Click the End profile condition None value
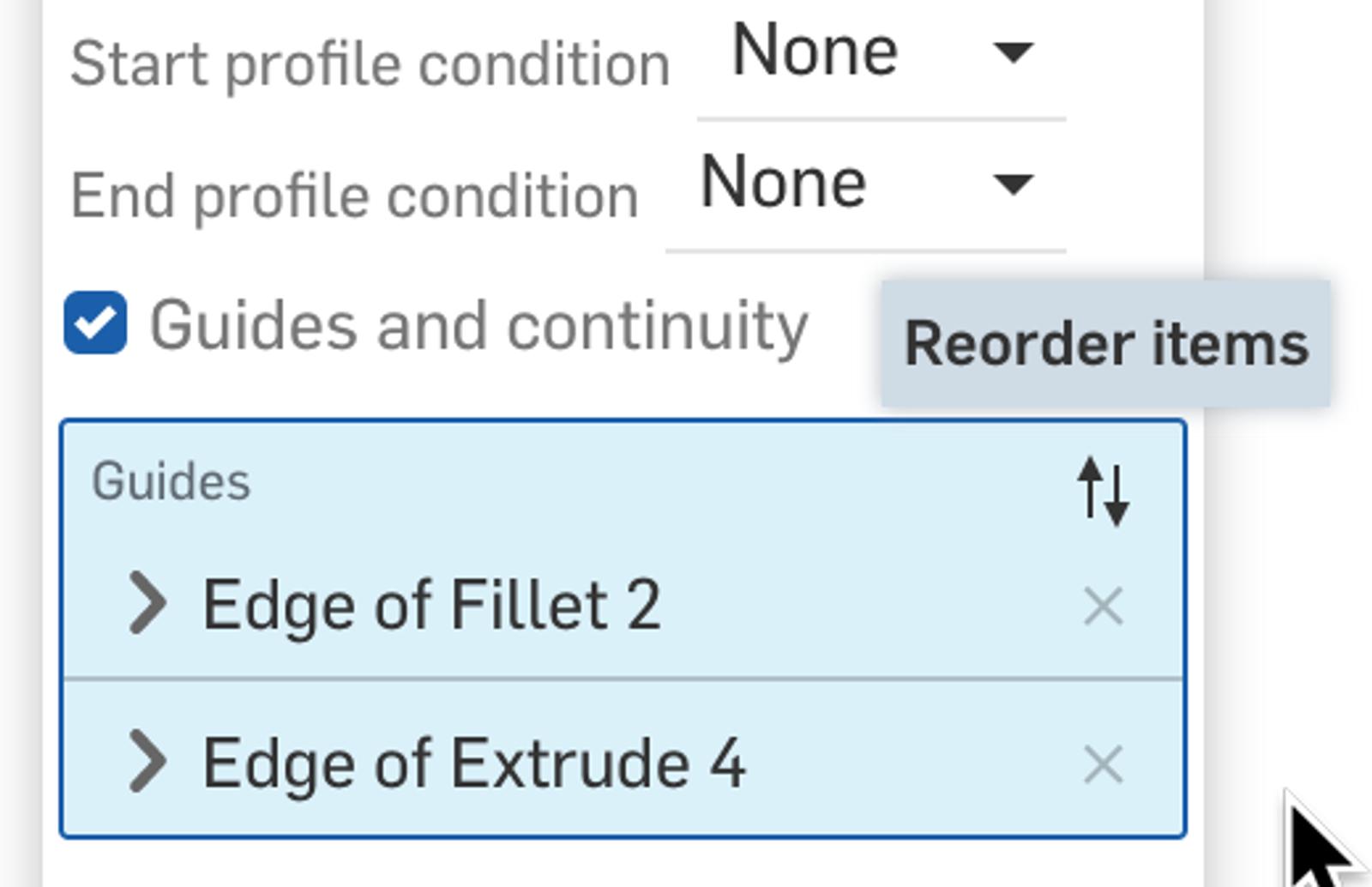The image size is (1372, 887). pyautogui.click(x=783, y=183)
